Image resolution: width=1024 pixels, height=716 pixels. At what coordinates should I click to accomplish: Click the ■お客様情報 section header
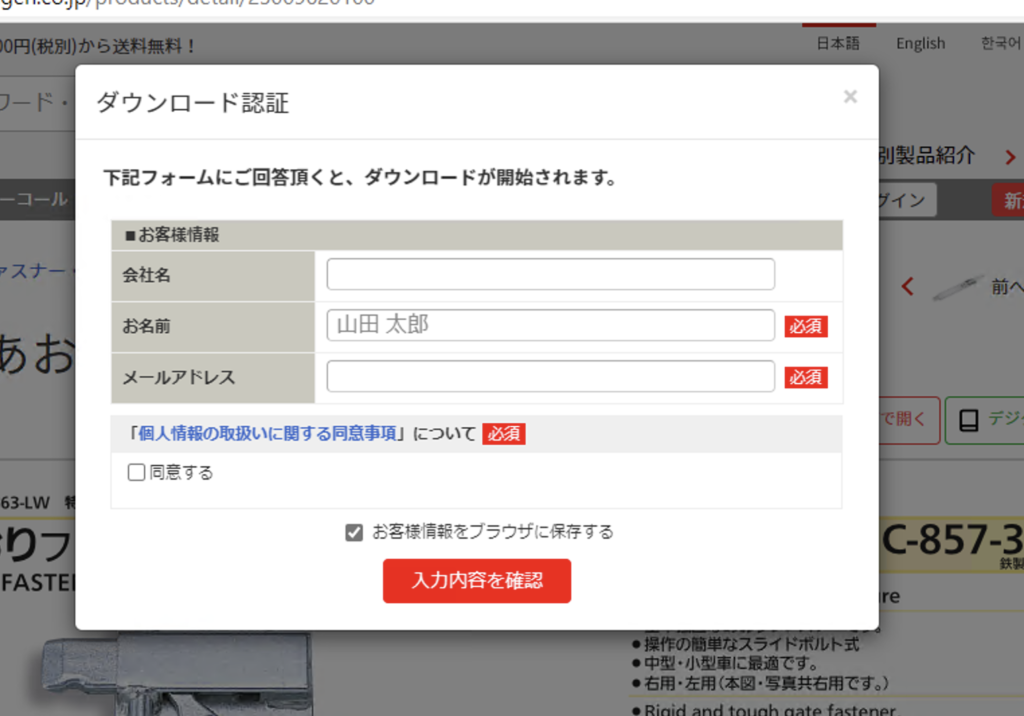(477, 235)
